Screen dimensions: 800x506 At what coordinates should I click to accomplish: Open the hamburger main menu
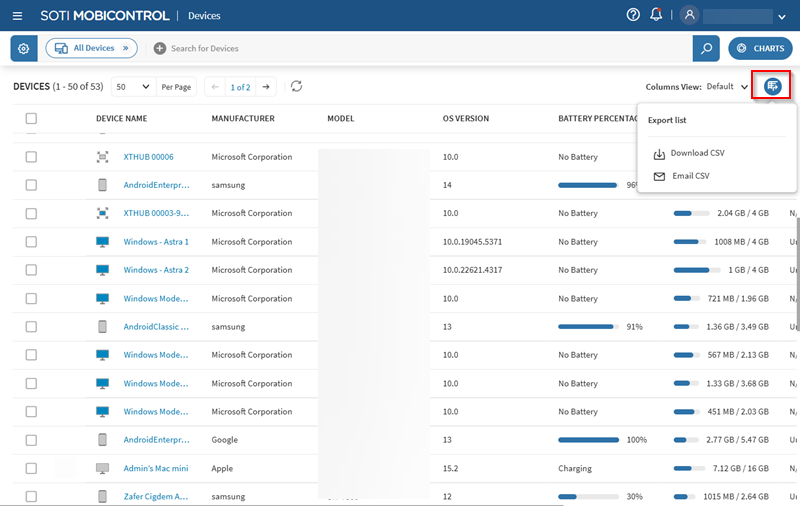tap(18, 16)
